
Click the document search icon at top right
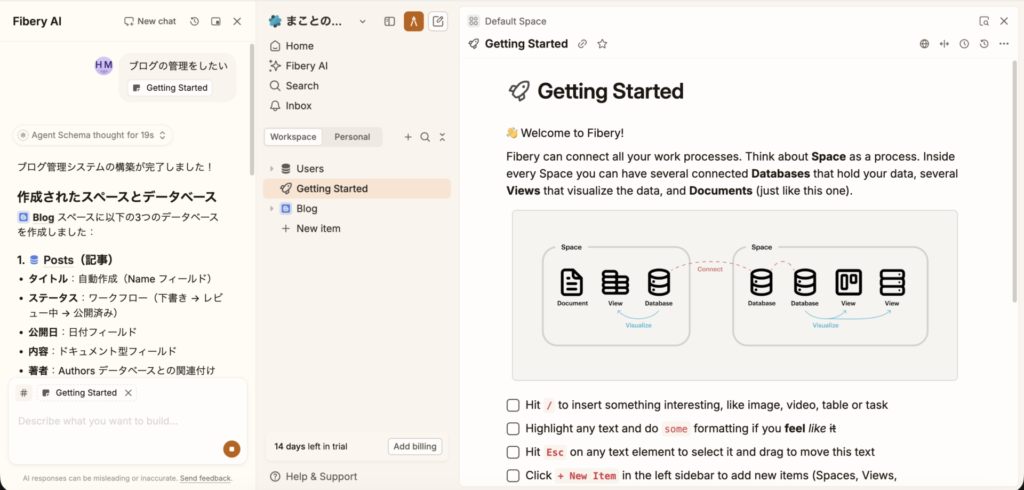click(984, 22)
